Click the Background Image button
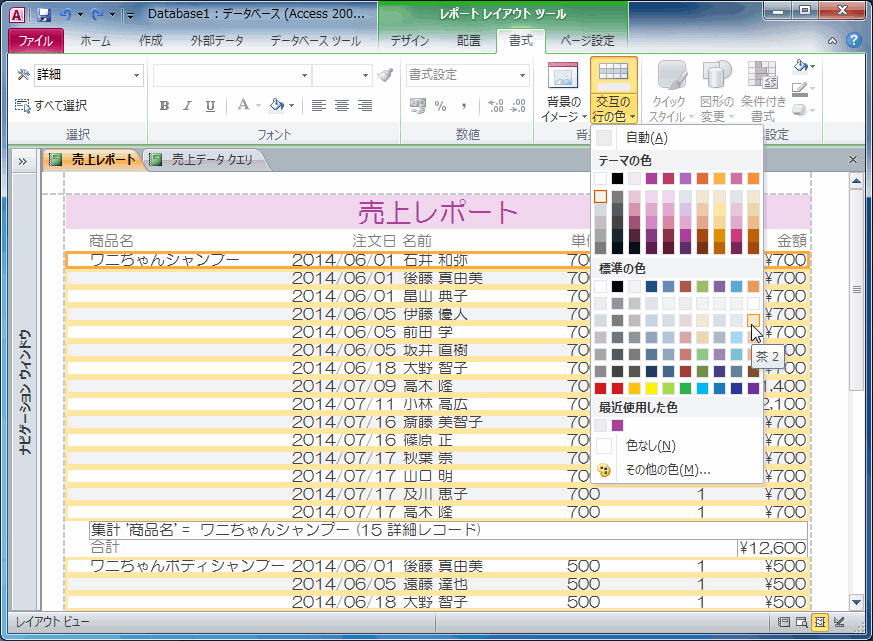Screen dimensions: 873x641 (x=562, y=90)
